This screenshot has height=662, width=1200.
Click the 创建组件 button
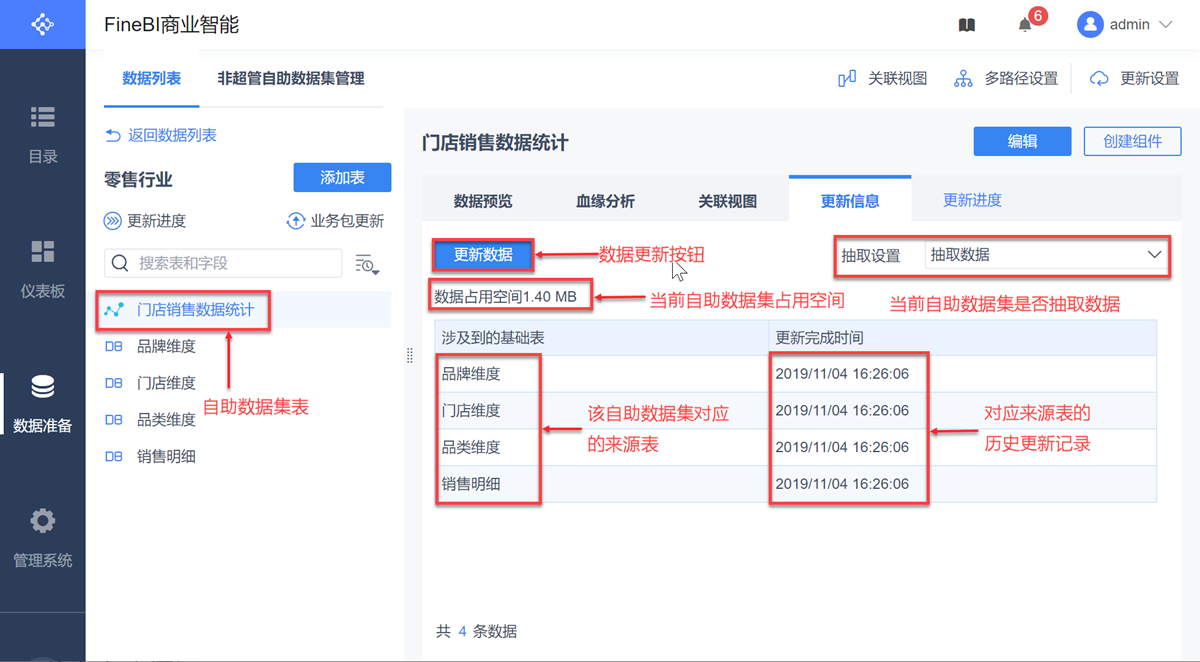(x=1133, y=141)
